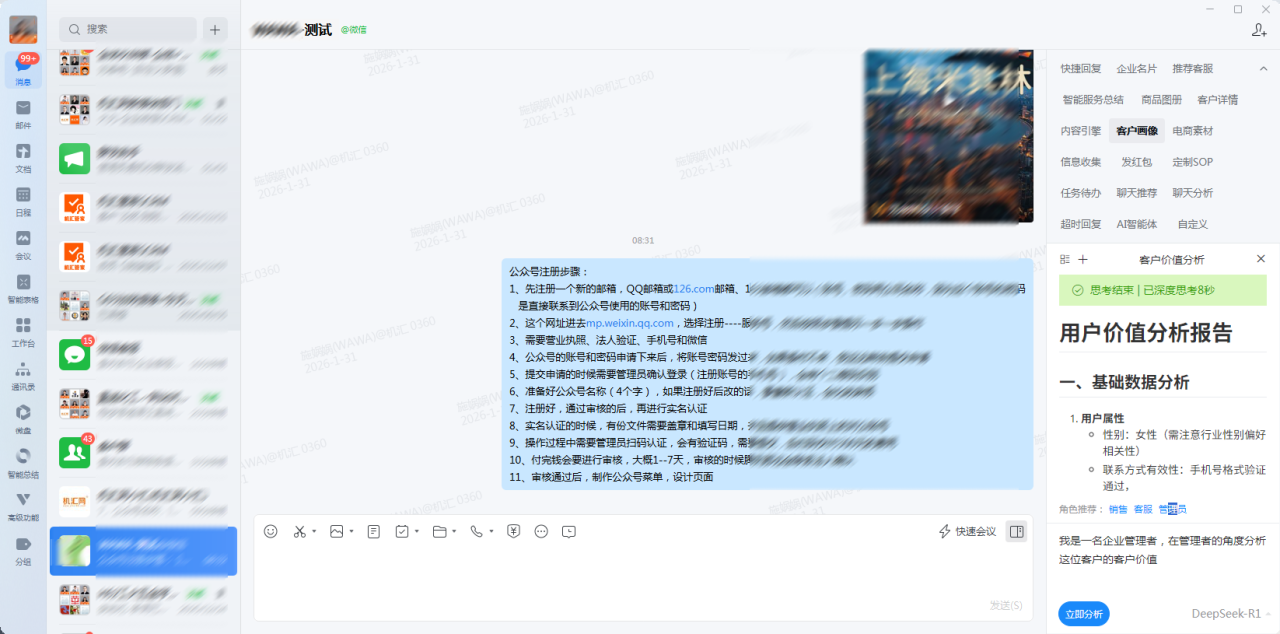Open the dropdown next to the image icon

tap(350, 531)
